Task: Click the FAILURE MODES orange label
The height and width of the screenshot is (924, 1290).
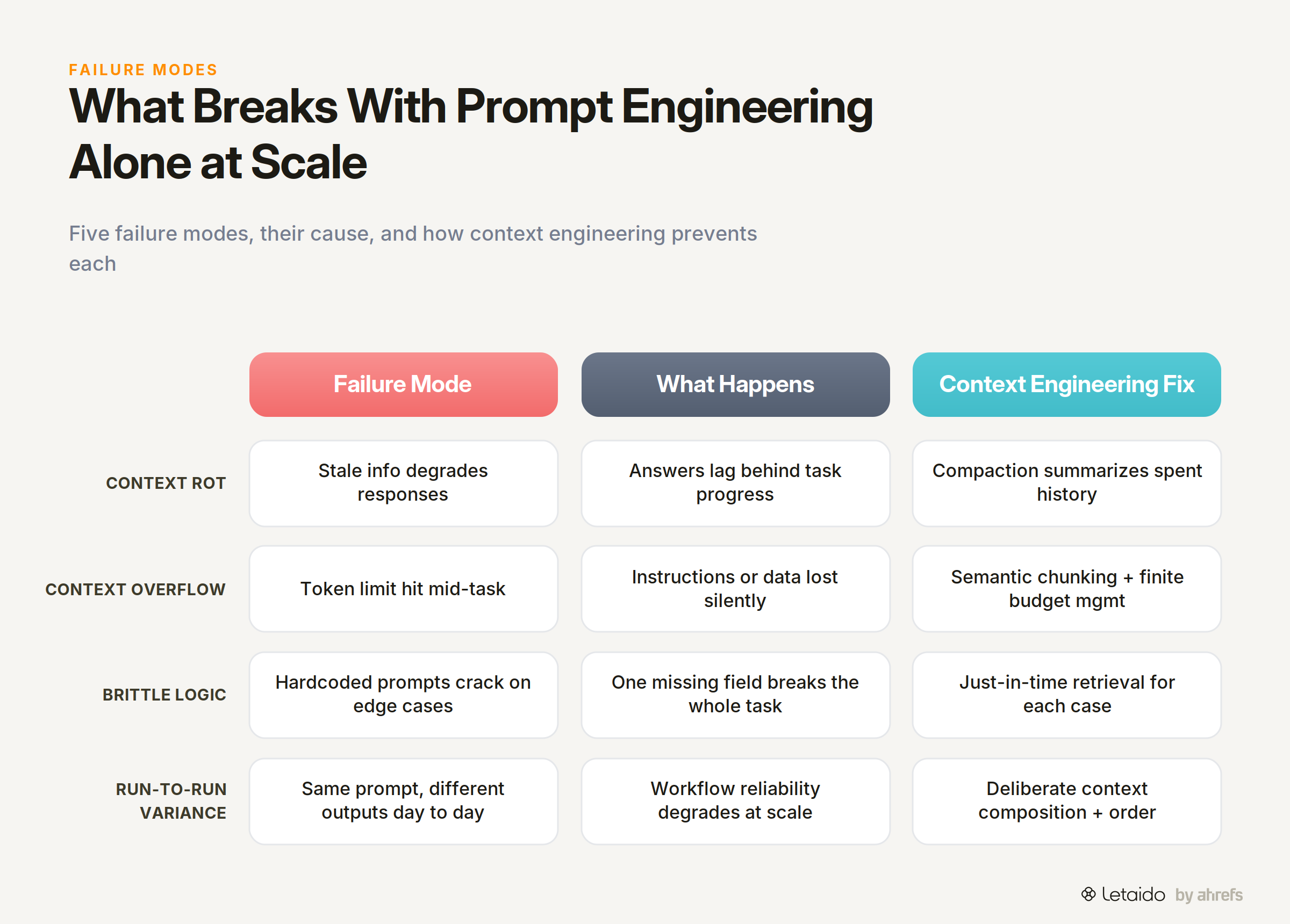Action: [144, 70]
